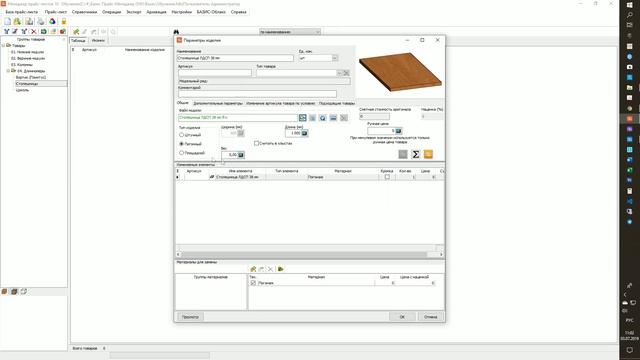This screenshot has height=360, width=640.
Task: Switch to the Таблица tab
Action: 78,40
